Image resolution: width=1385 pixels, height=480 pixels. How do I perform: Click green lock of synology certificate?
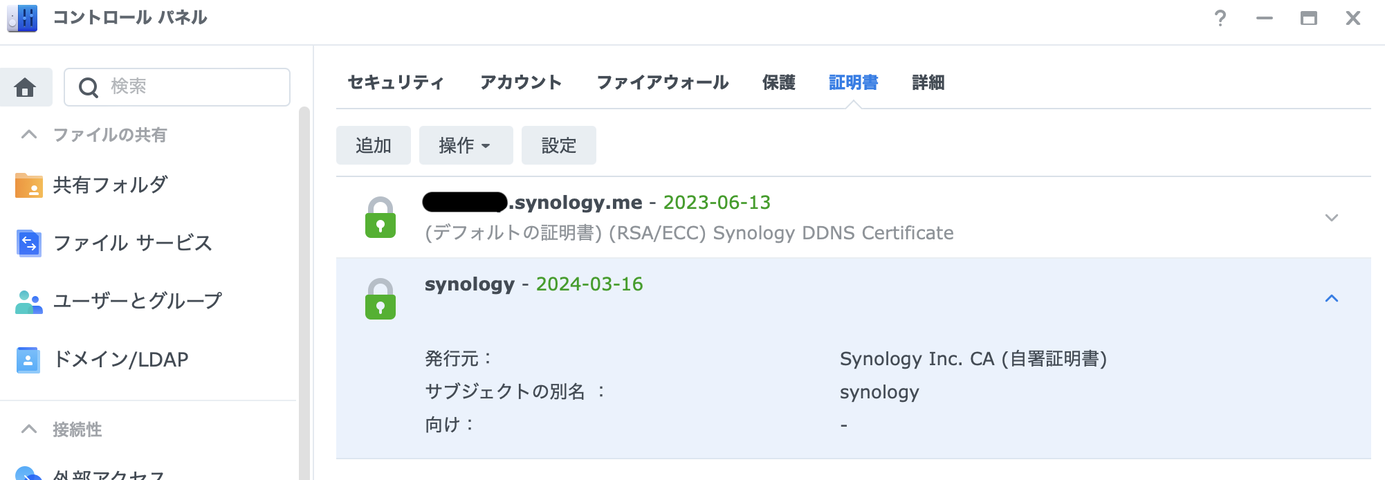380,298
